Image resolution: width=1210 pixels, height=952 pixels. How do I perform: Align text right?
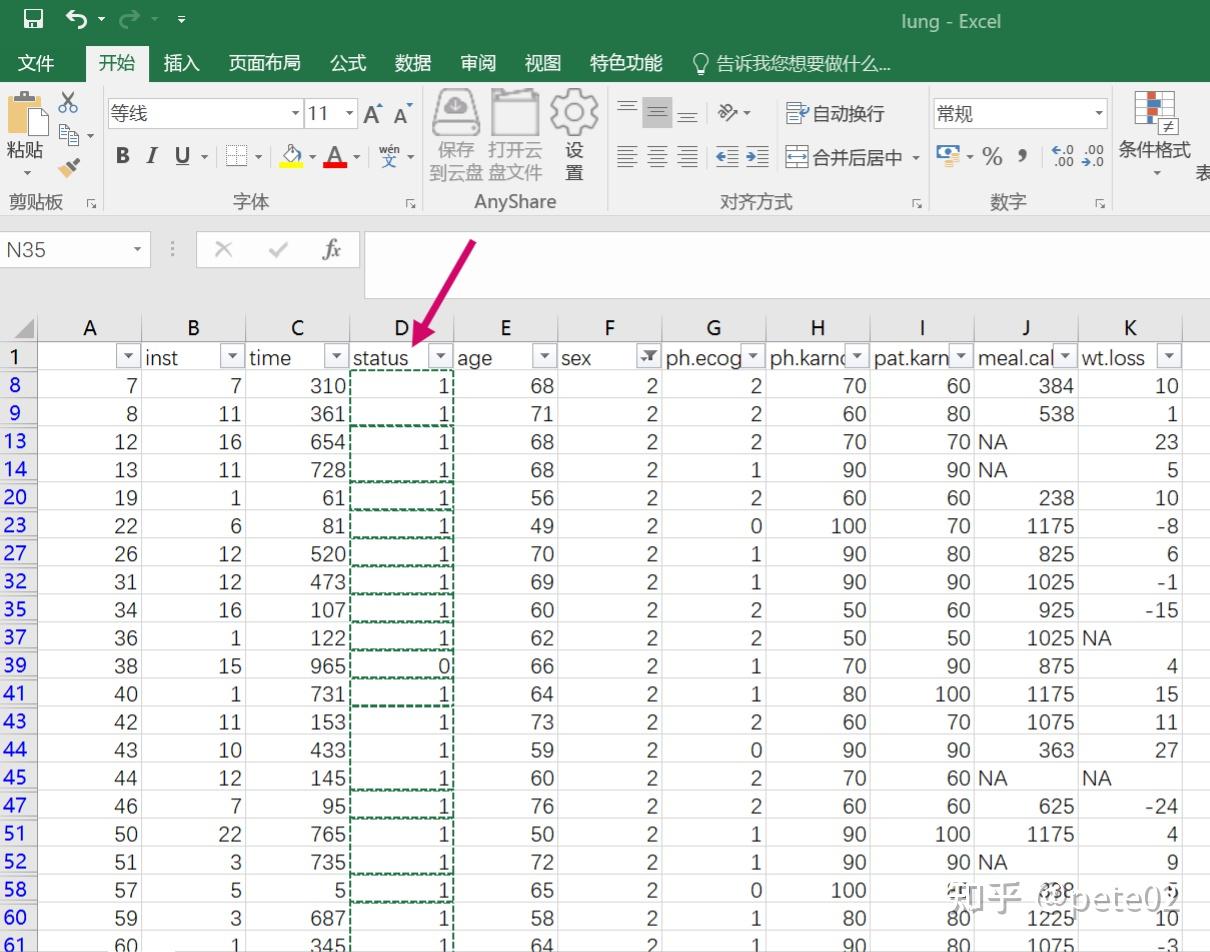[688, 156]
